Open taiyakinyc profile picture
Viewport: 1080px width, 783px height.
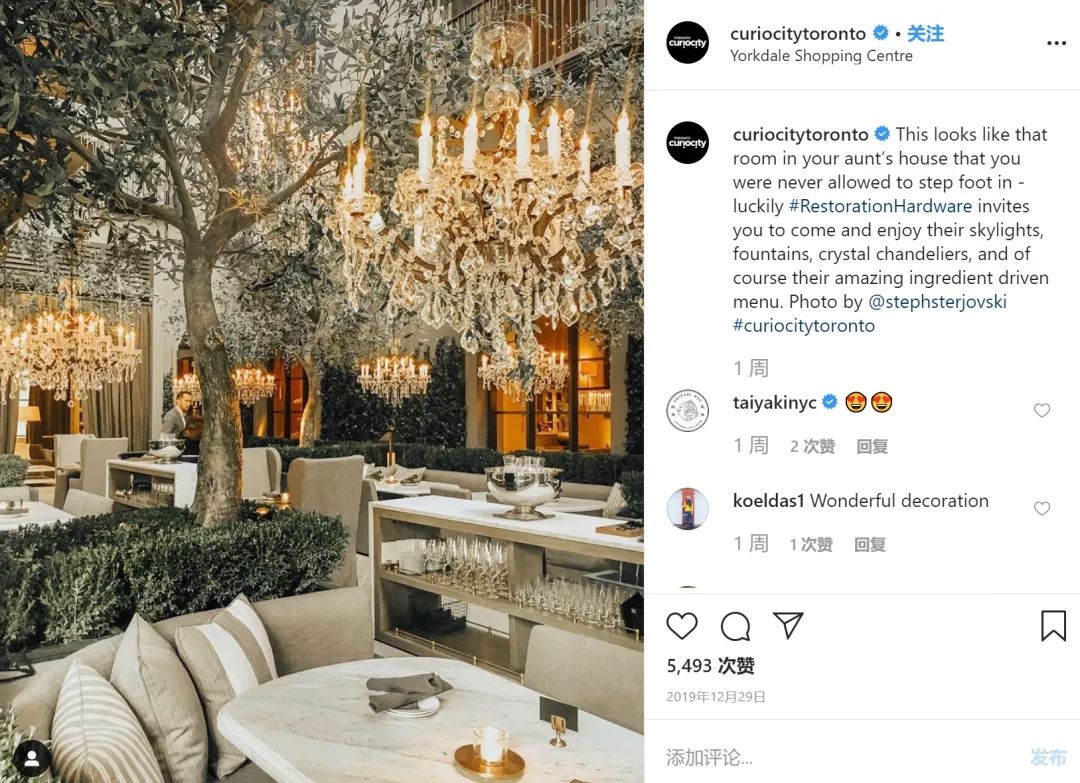click(x=687, y=410)
